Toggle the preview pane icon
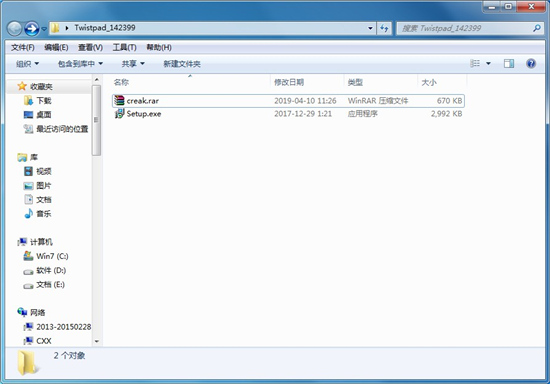The image size is (550, 384). (x=509, y=63)
